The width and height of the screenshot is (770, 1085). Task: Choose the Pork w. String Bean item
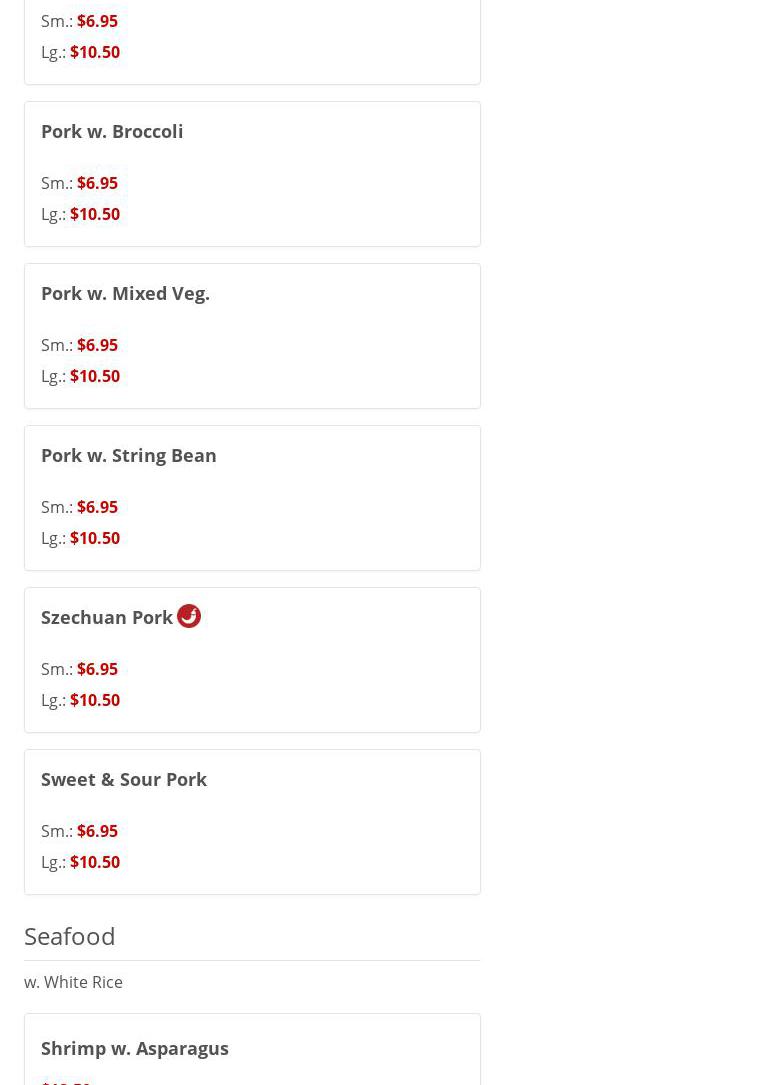[128, 455]
